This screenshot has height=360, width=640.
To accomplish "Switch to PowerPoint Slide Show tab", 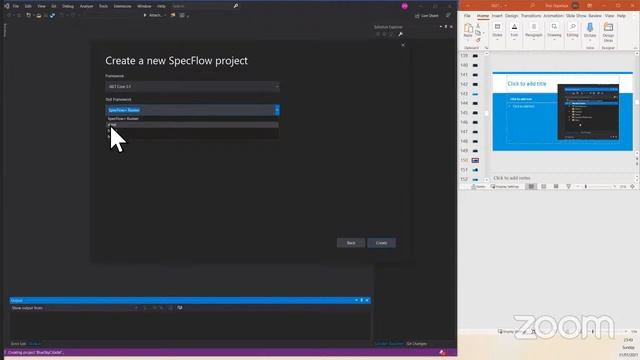I will [x=576, y=16].
